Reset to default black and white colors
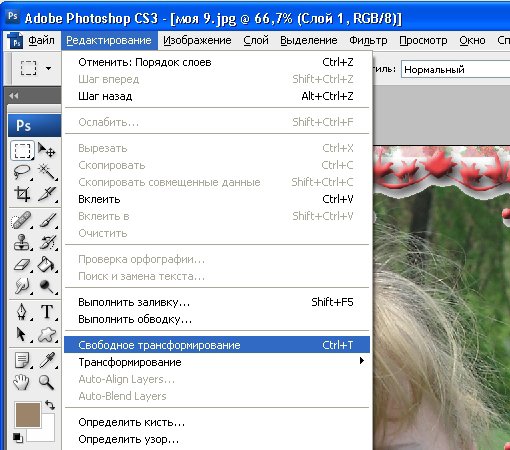This screenshot has width=510, height=450. tap(18, 437)
